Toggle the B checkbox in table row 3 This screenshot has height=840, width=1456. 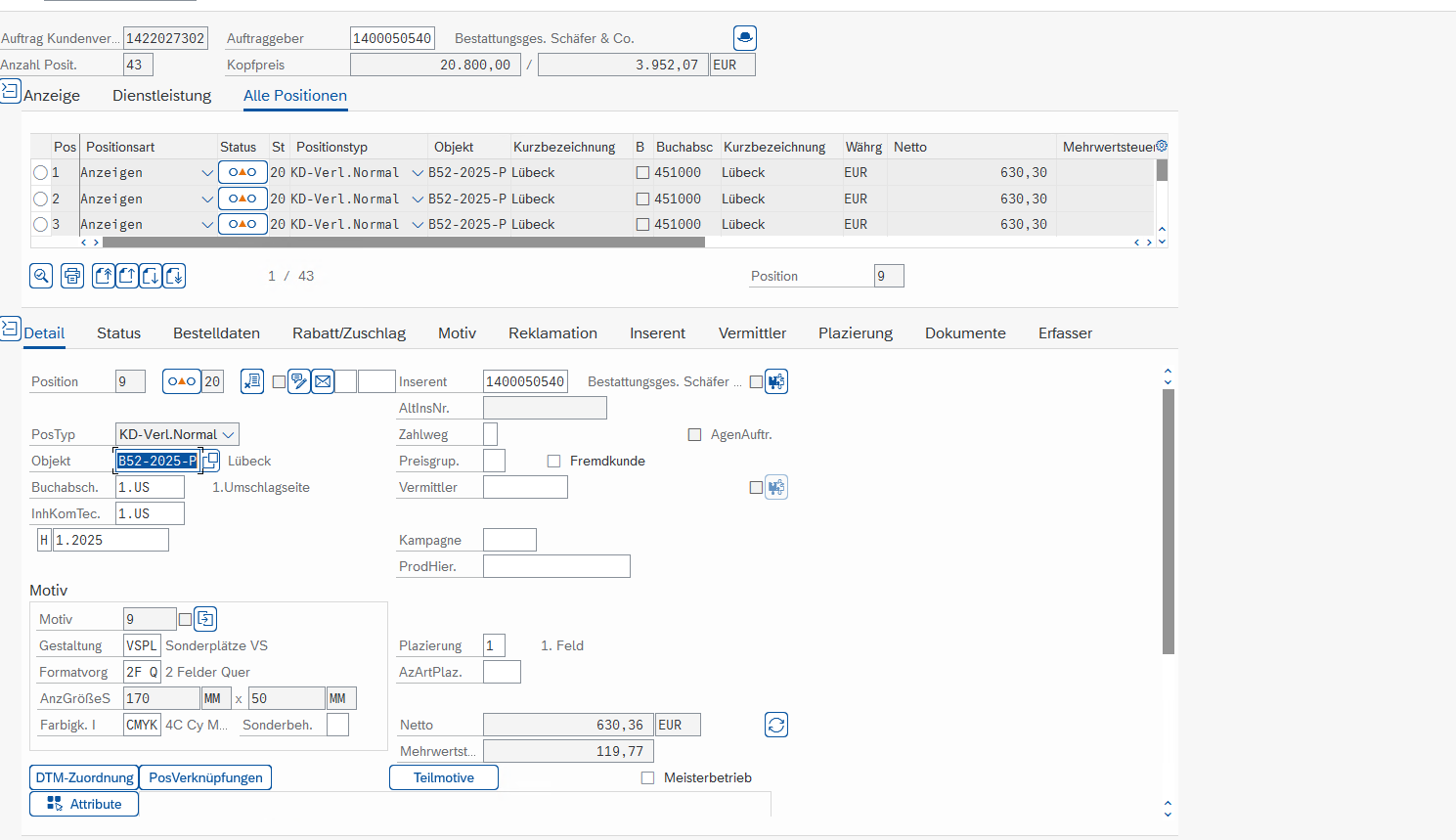[x=642, y=224]
